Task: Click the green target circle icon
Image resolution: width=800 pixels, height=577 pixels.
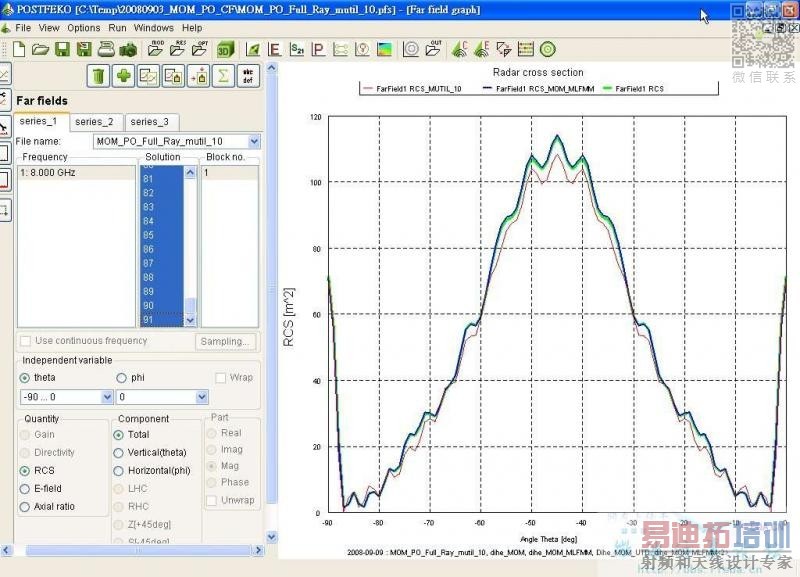Action: [x=547, y=49]
